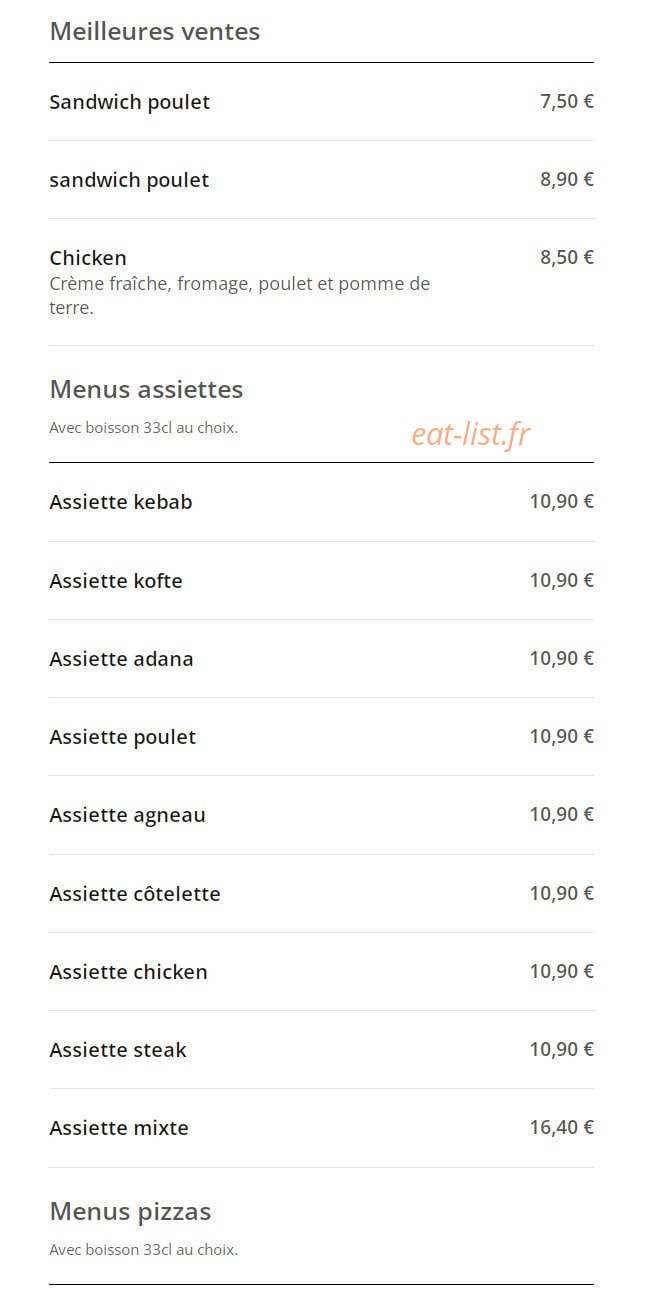The height and width of the screenshot is (1295, 654).
Task: Click the 8,50 € price beside Chicken
Action: point(567,257)
